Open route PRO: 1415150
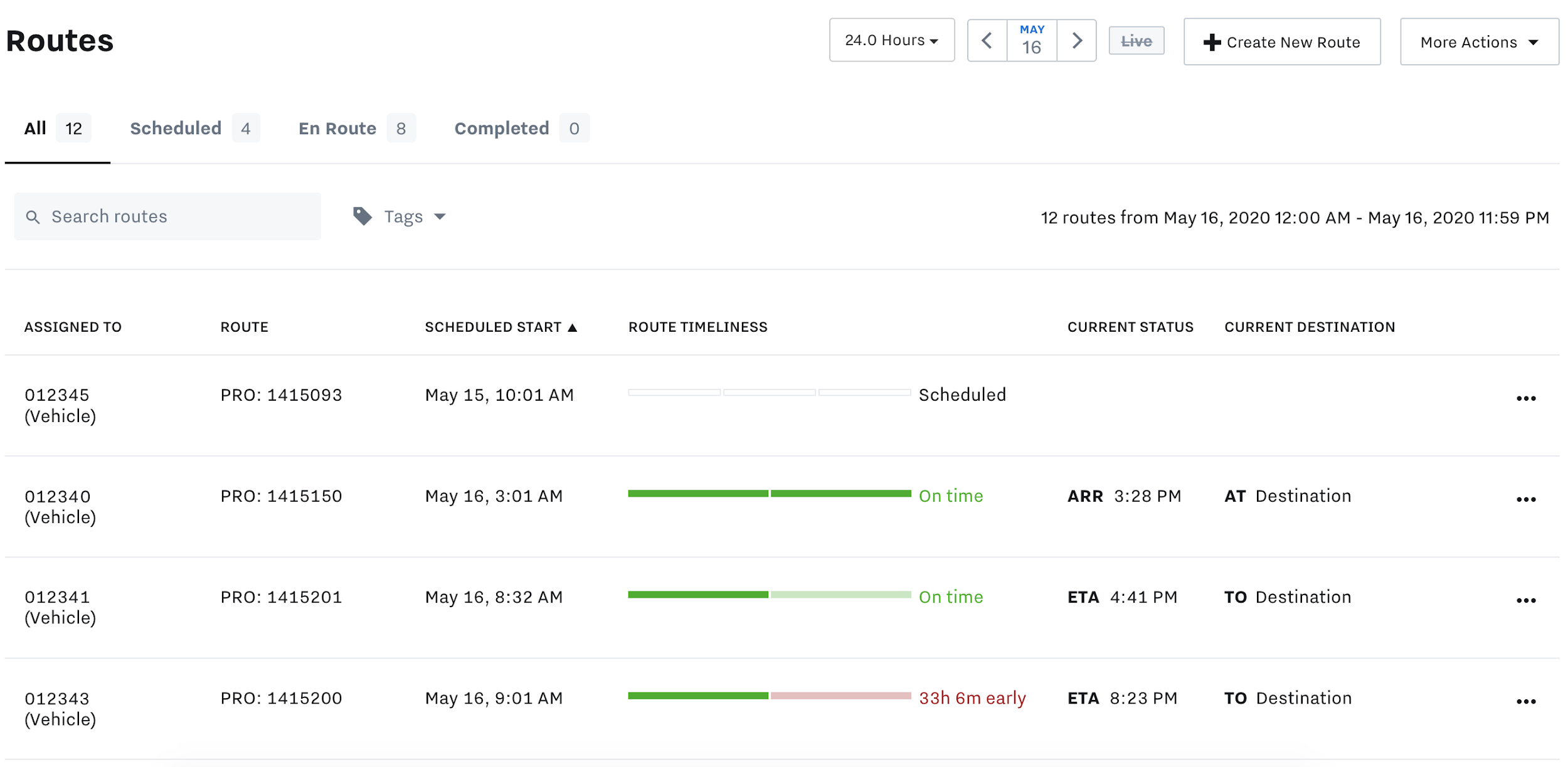The image size is (1568, 767). coord(281,496)
